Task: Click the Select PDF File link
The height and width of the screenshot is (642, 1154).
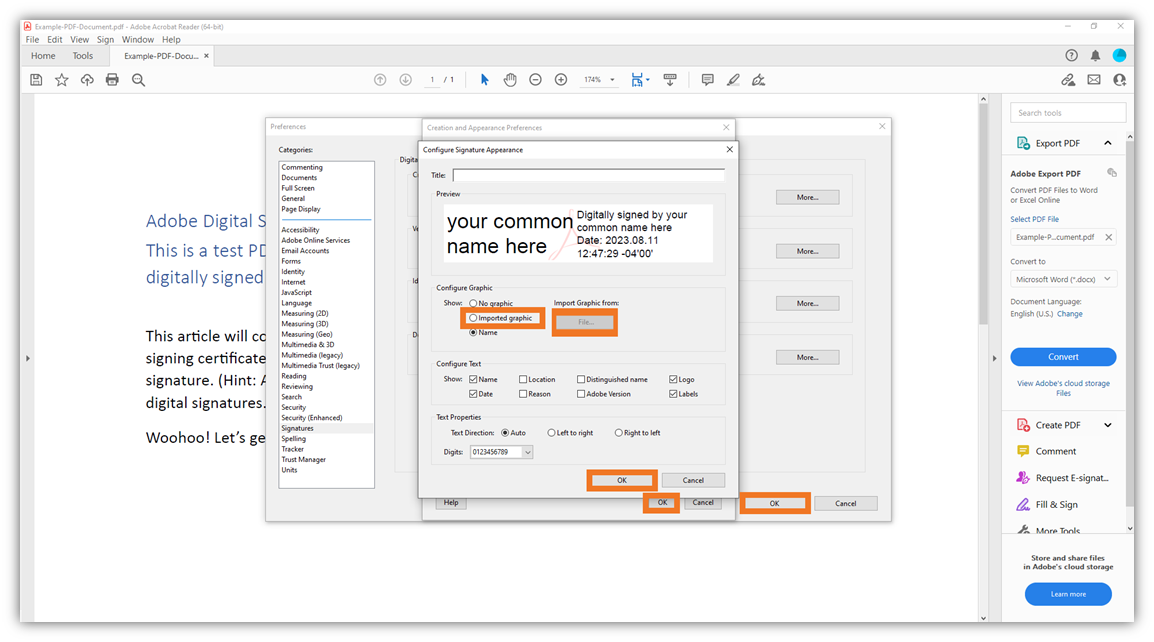Action: coord(1034,219)
